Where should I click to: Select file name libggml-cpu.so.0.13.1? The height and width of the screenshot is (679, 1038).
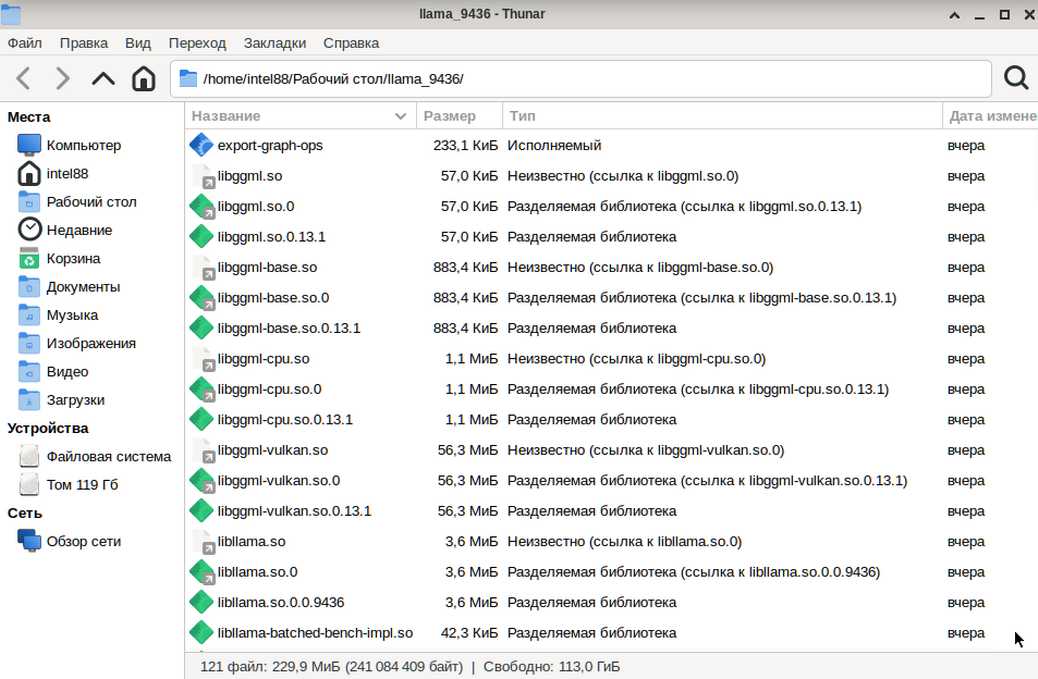(x=285, y=420)
